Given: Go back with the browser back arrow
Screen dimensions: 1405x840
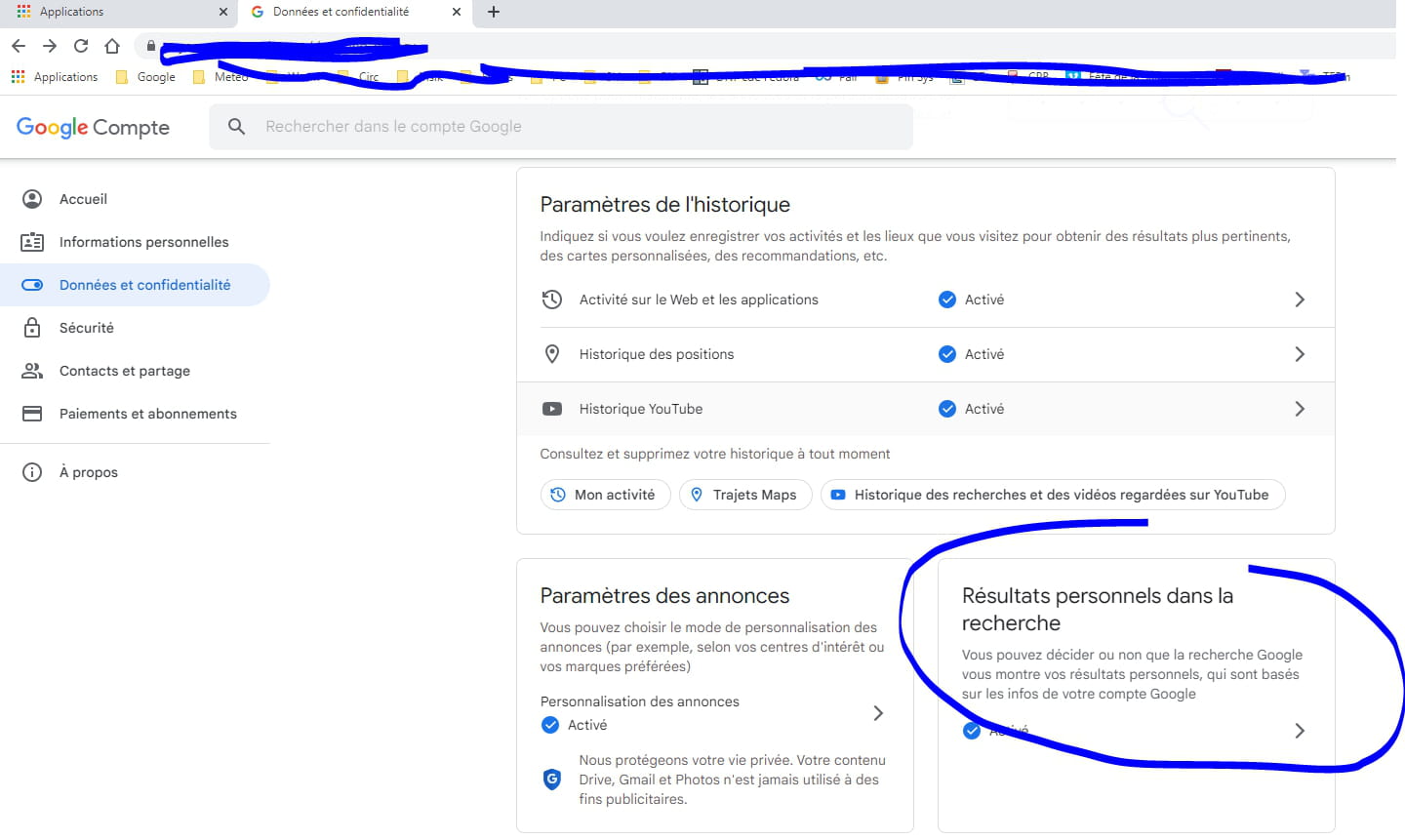Looking at the screenshot, I should click(x=19, y=46).
